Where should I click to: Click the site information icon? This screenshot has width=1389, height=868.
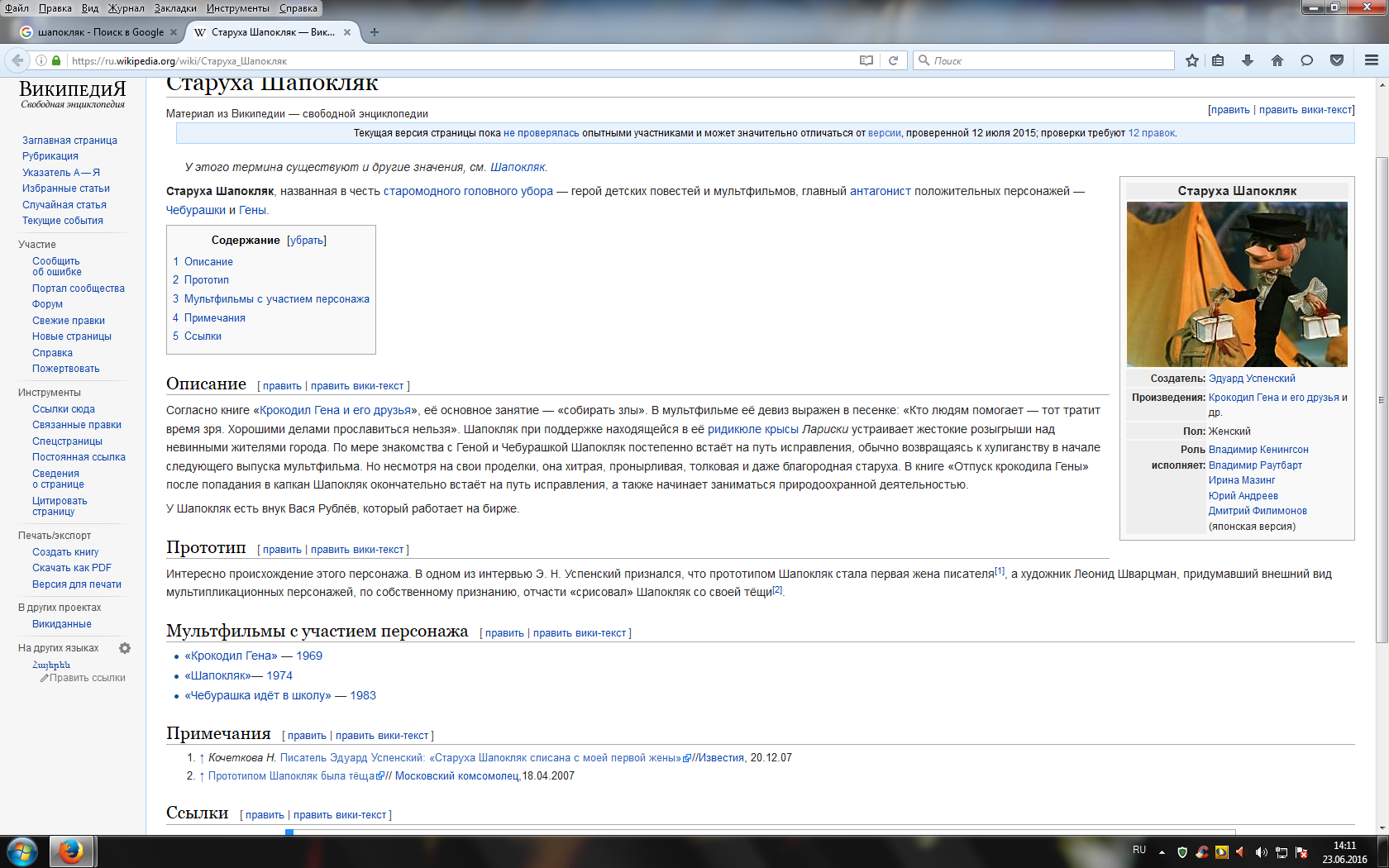tap(41, 60)
